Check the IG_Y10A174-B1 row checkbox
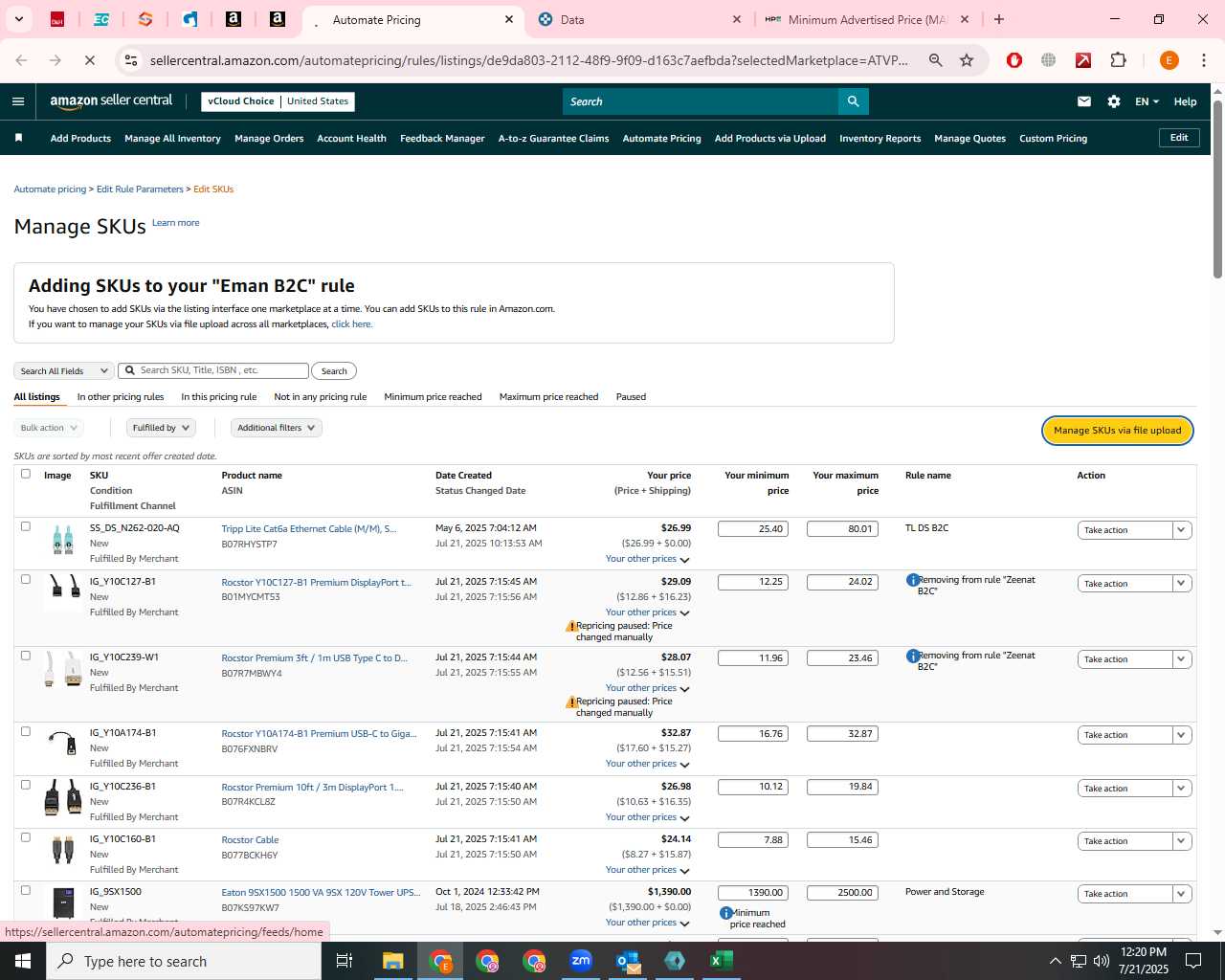The image size is (1225, 980). coord(26,731)
